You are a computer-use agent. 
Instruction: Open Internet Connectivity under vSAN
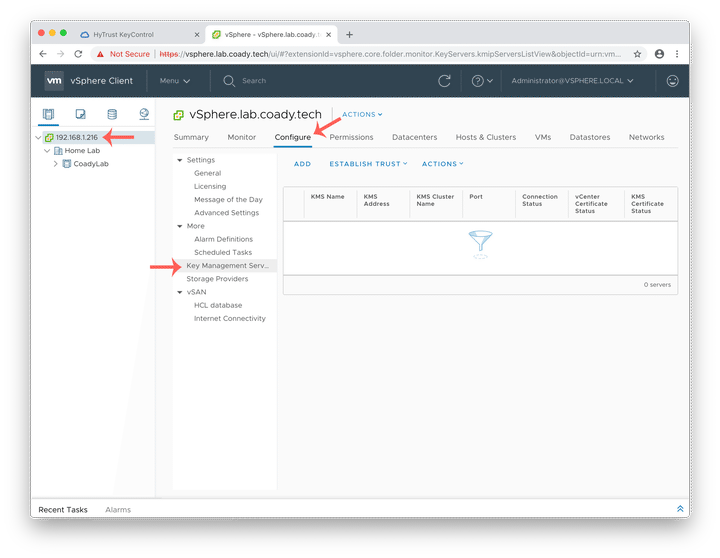tap(230, 319)
